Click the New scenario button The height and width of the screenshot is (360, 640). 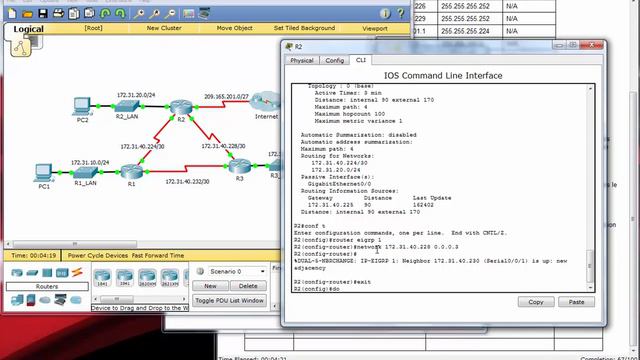(x=210, y=286)
